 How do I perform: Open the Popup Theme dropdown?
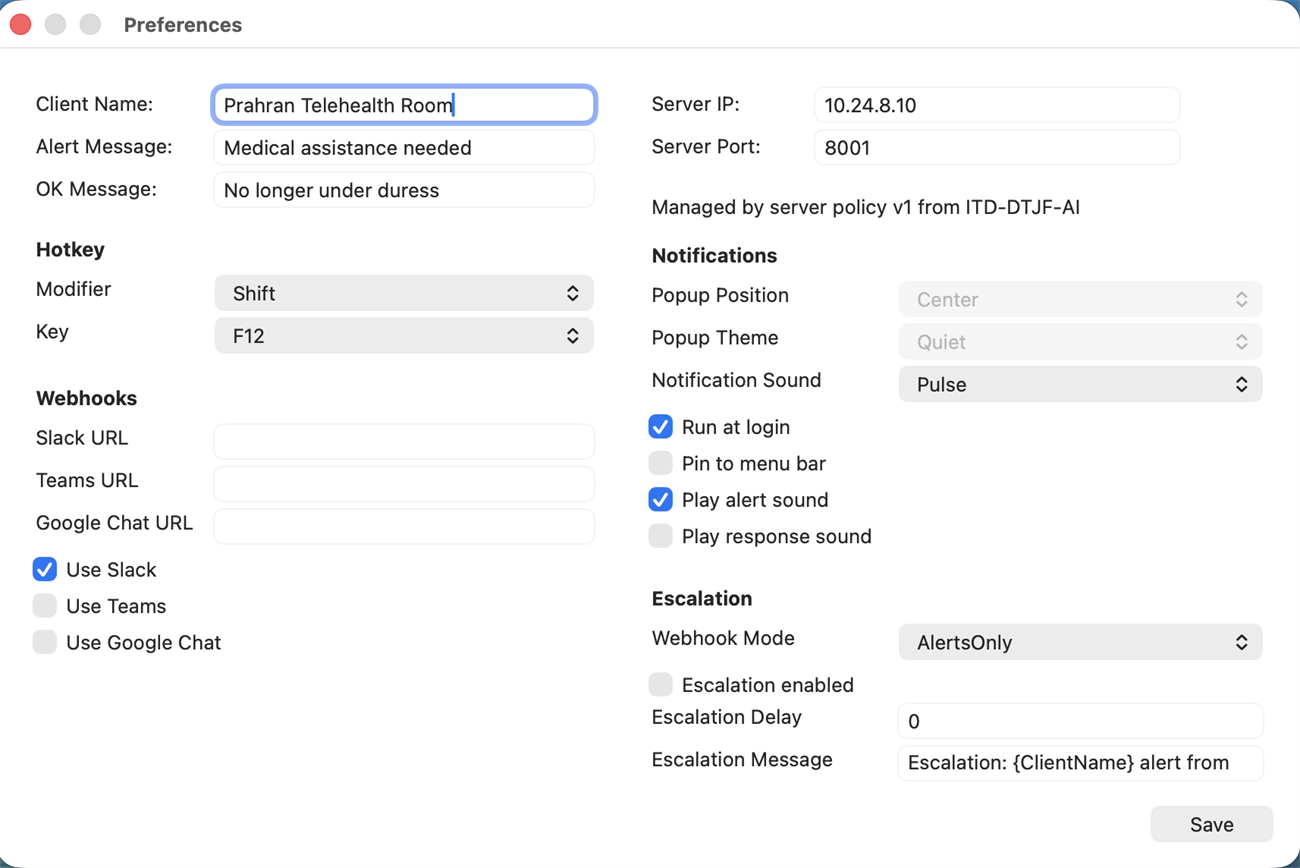[x=1080, y=342]
